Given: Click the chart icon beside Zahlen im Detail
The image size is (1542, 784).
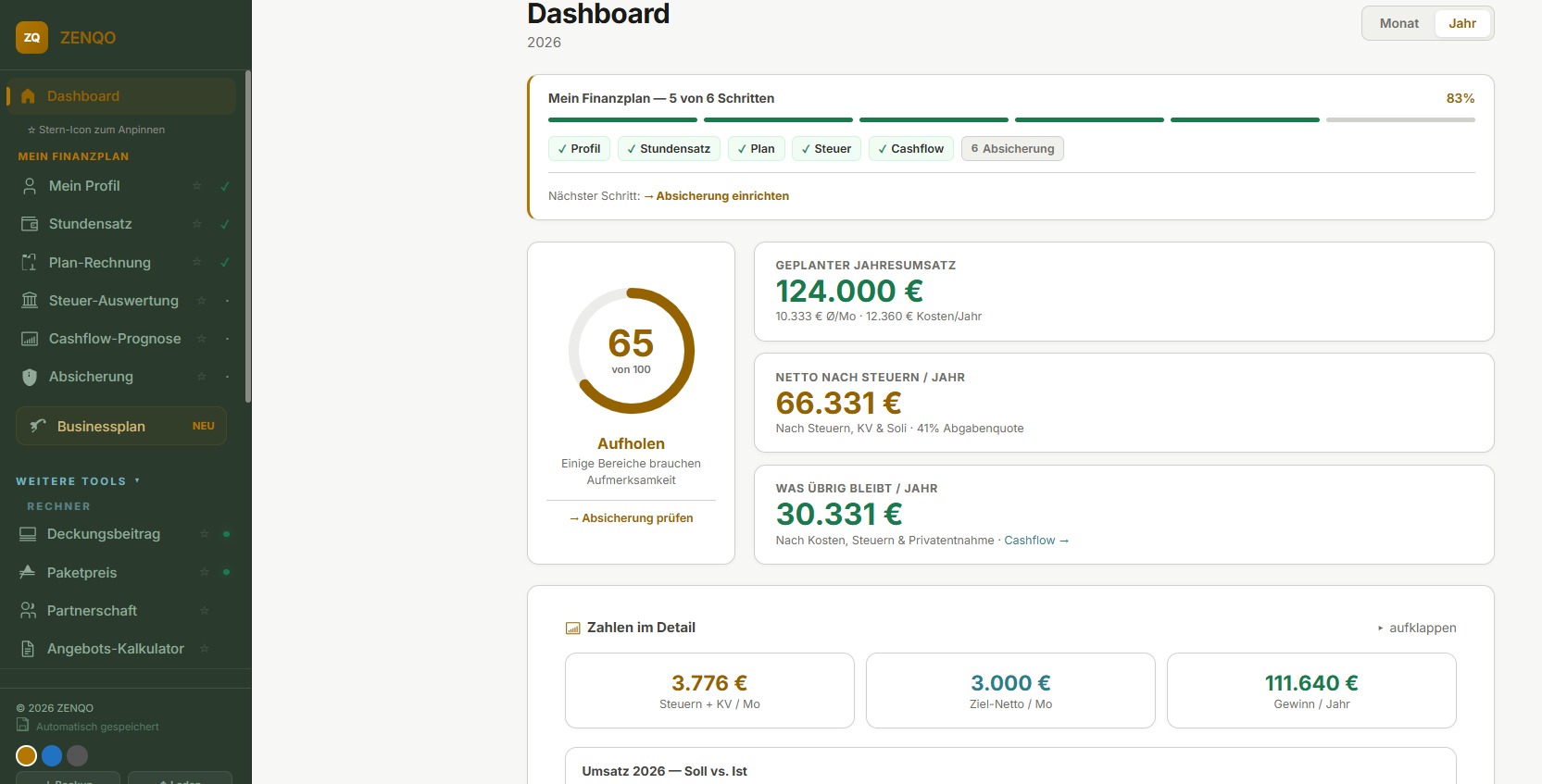Looking at the screenshot, I should [572, 628].
